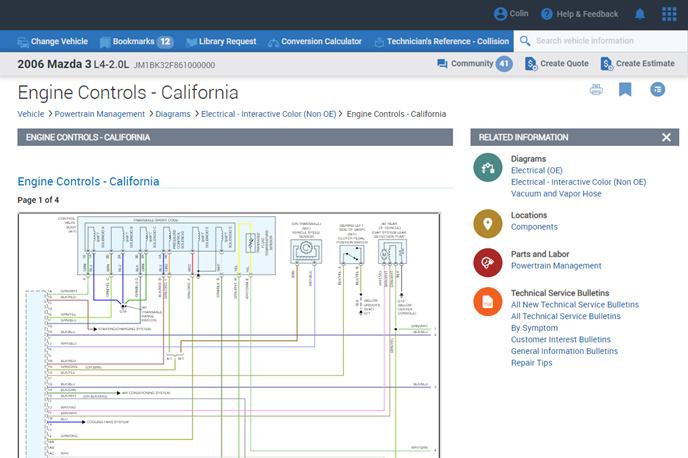Open bulletins By Symptom link

(x=534, y=328)
